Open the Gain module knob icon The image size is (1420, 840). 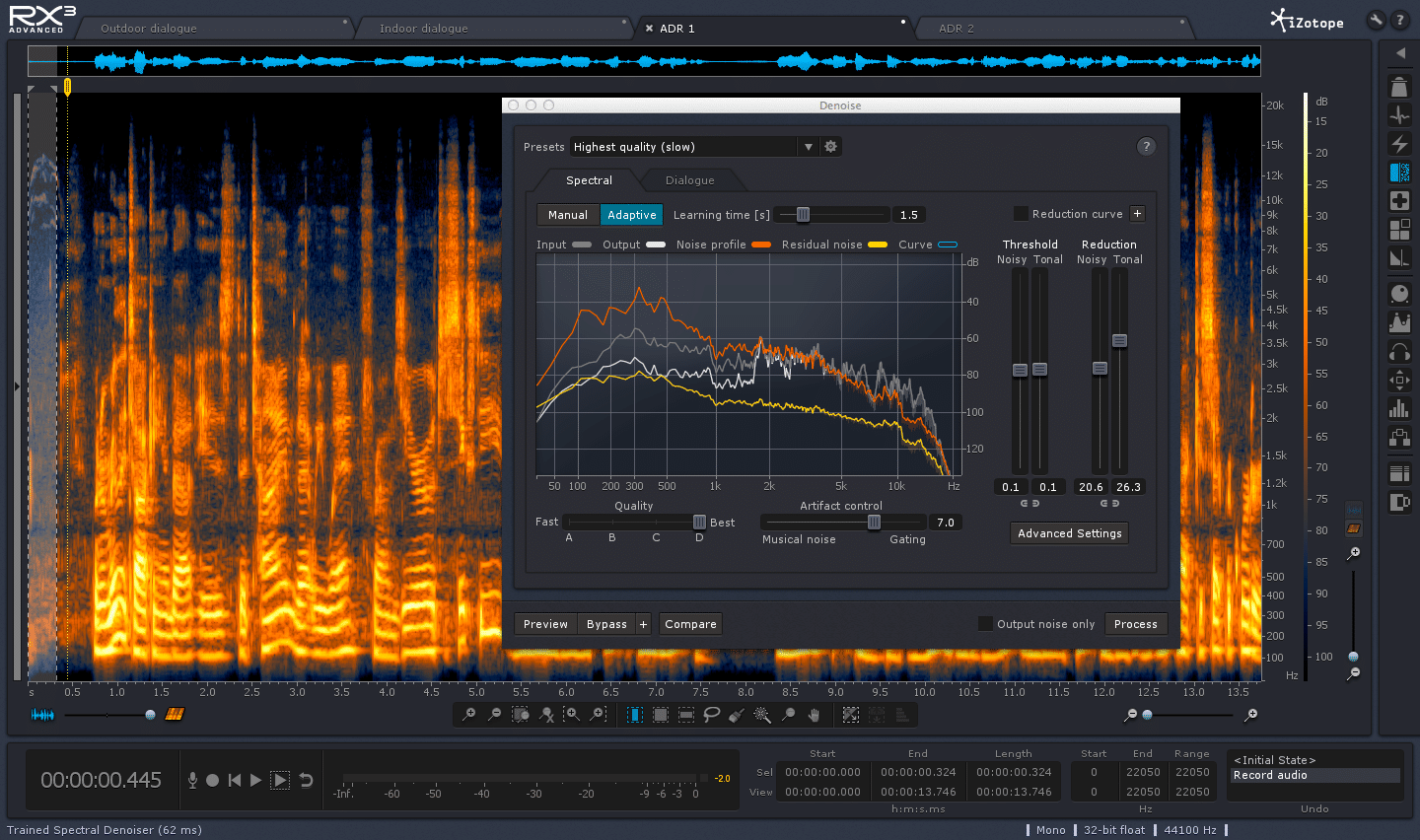pyautogui.click(x=1399, y=294)
